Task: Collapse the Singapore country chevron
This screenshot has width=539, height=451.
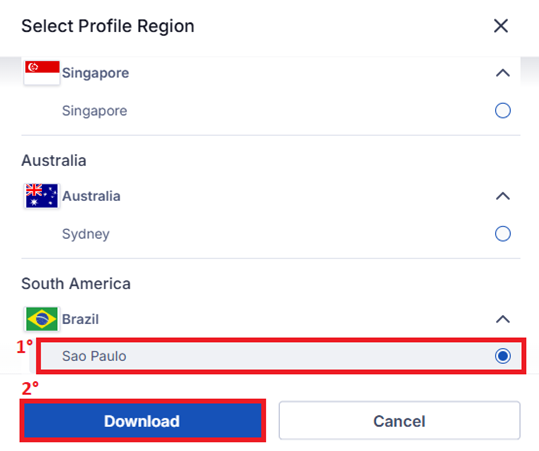Action: 503,73
